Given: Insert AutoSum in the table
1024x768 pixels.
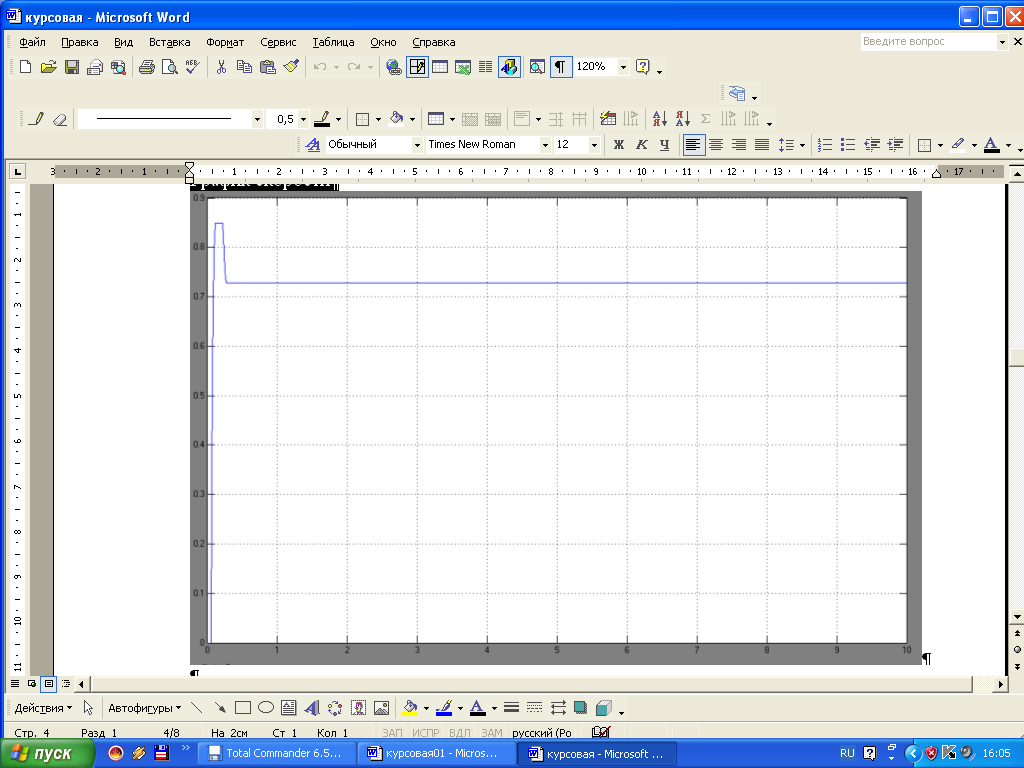Looking at the screenshot, I should click(x=705, y=119).
